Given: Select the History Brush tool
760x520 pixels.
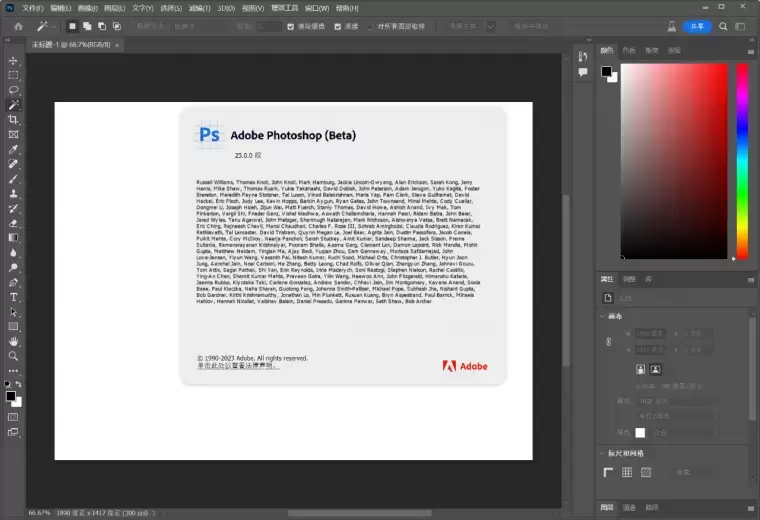Looking at the screenshot, I should coord(13,208).
